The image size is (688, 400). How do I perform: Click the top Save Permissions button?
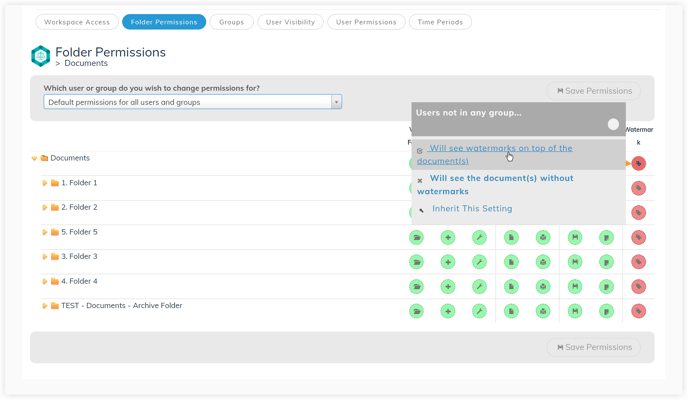(x=594, y=91)
